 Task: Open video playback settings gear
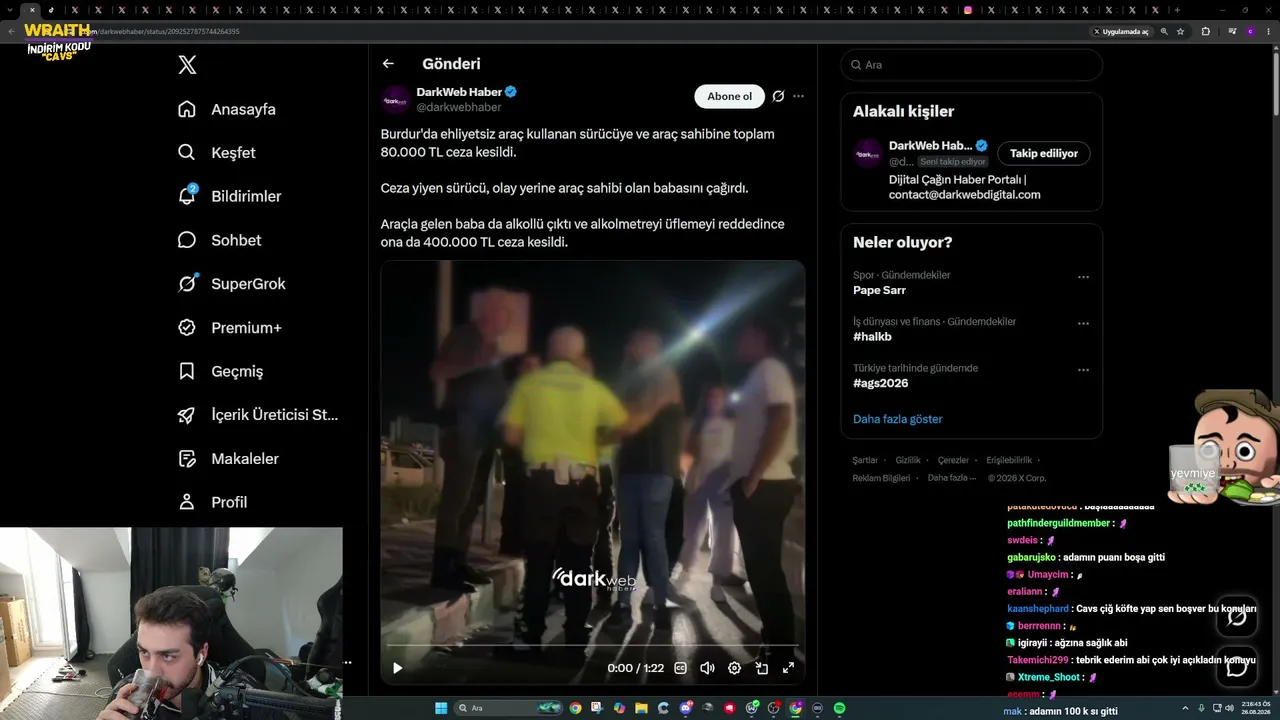pyautogui.click(x=734, y=668)
